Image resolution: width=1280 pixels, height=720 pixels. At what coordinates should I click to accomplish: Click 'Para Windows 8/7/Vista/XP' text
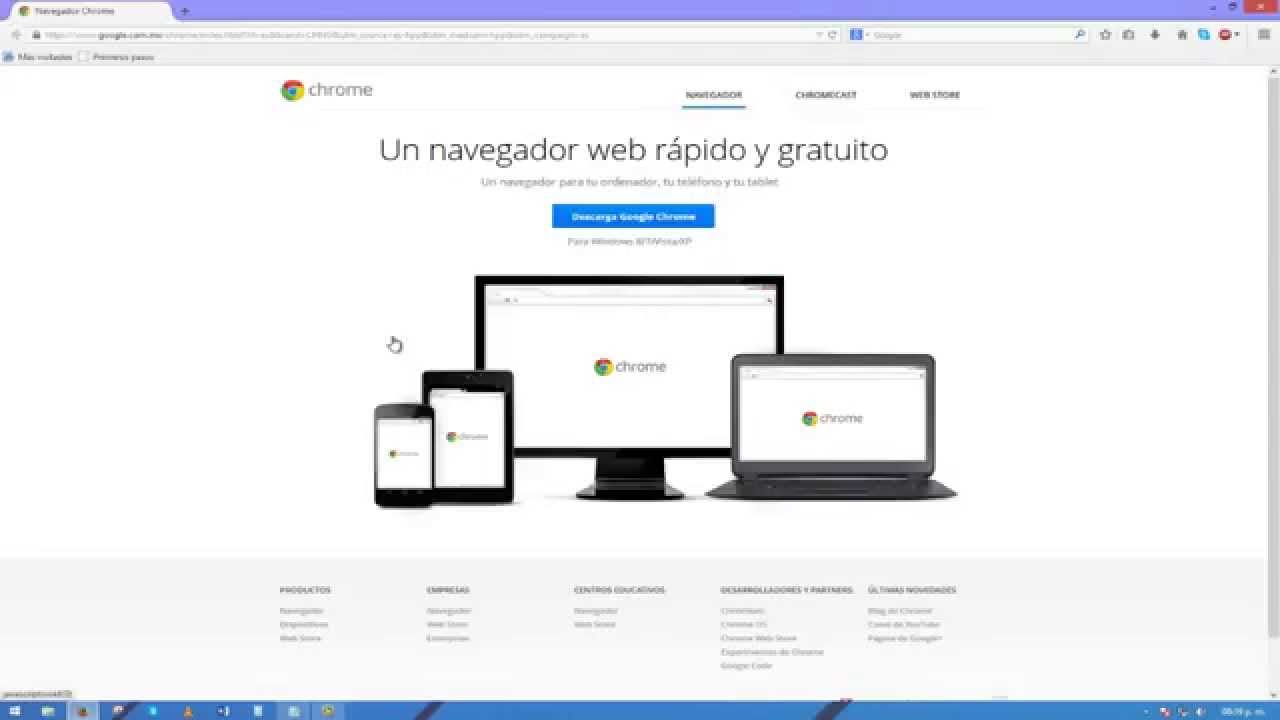[630, 242]
